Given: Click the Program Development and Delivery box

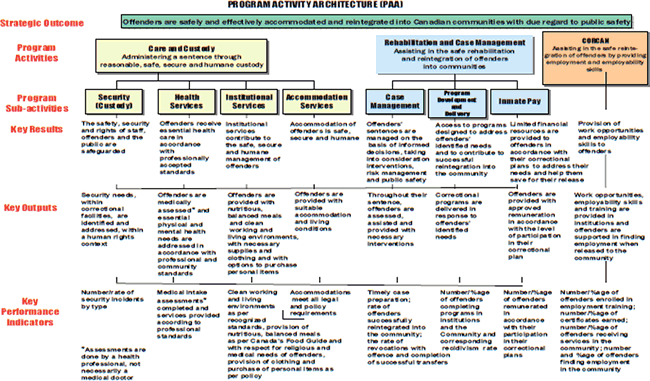Looking at the screenshot, I should tap(457, 103).
